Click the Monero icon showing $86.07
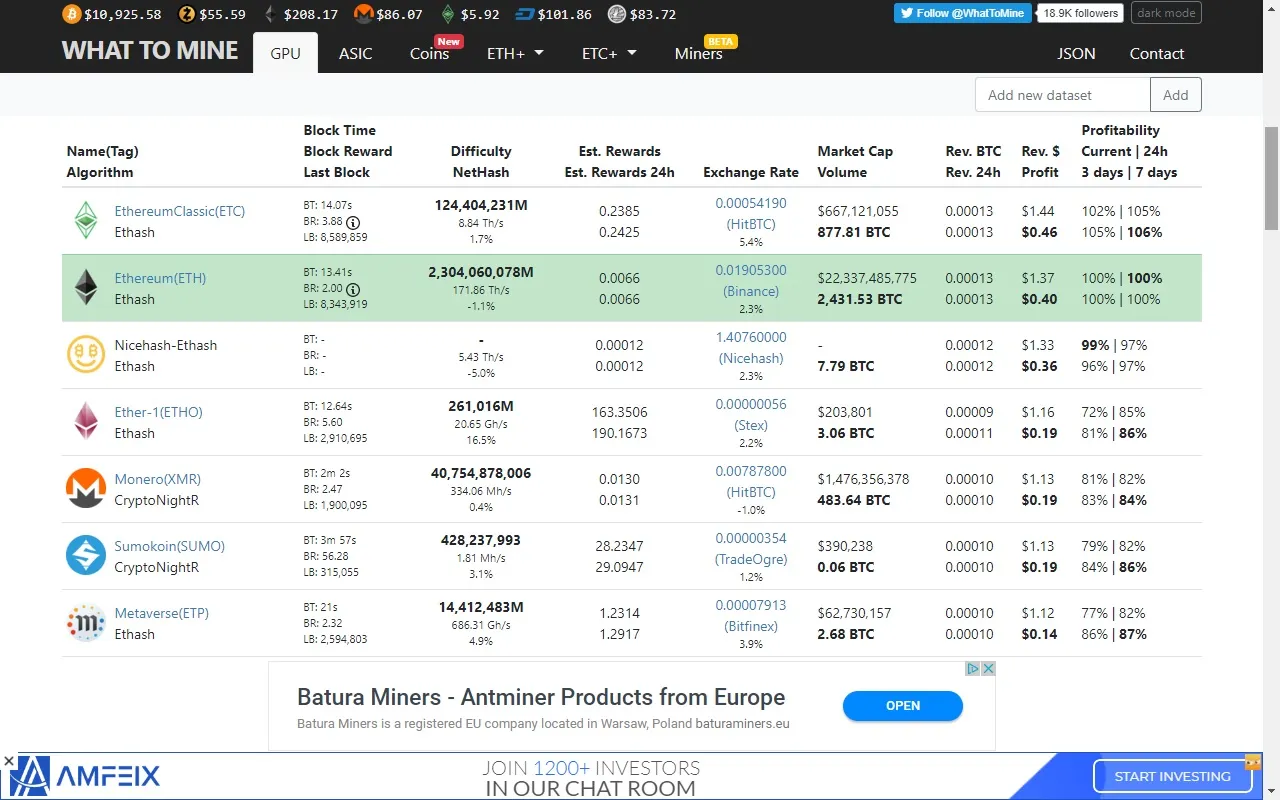Image resolution: width=1280 pixels, height=800 pixels. tap(363, 14)
